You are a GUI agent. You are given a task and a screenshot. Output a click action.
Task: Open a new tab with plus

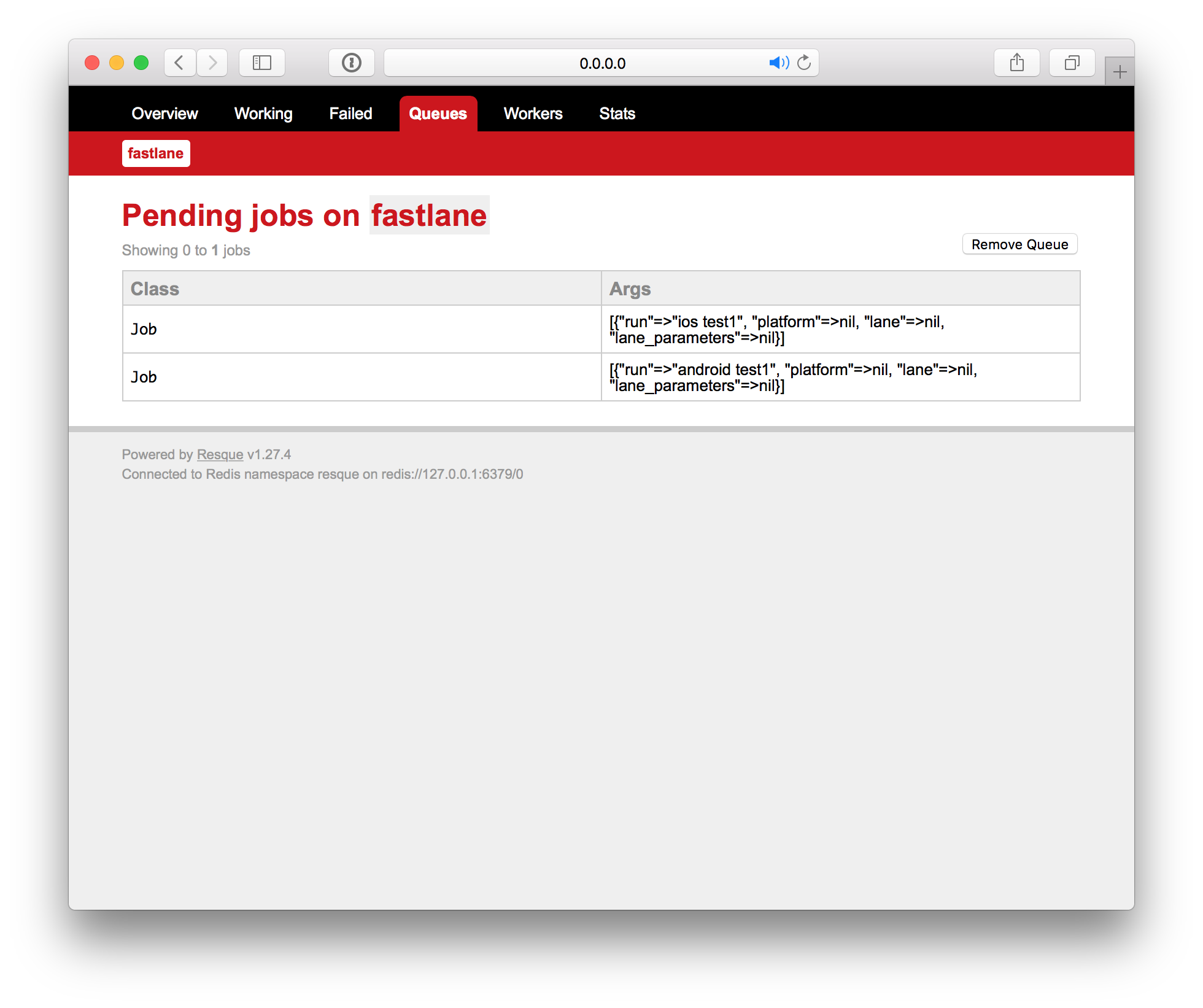pos(1119,72)
